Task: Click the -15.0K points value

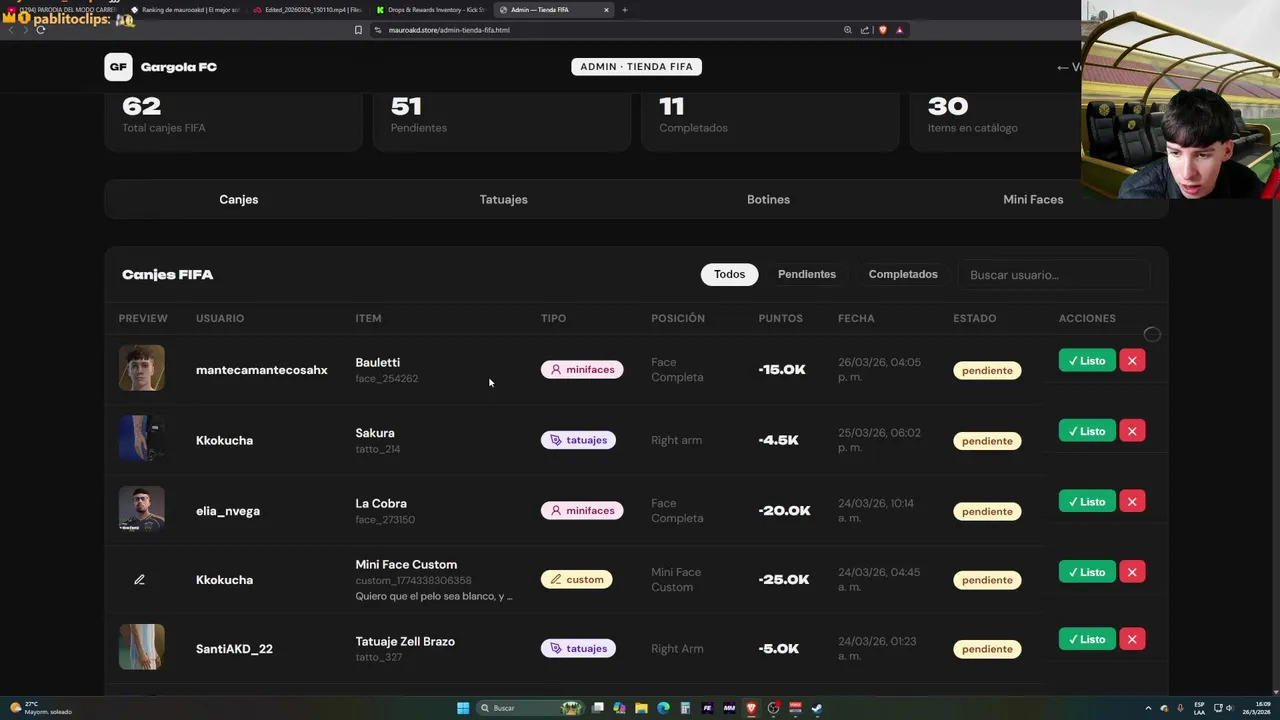Action: [x=782, y=370]
